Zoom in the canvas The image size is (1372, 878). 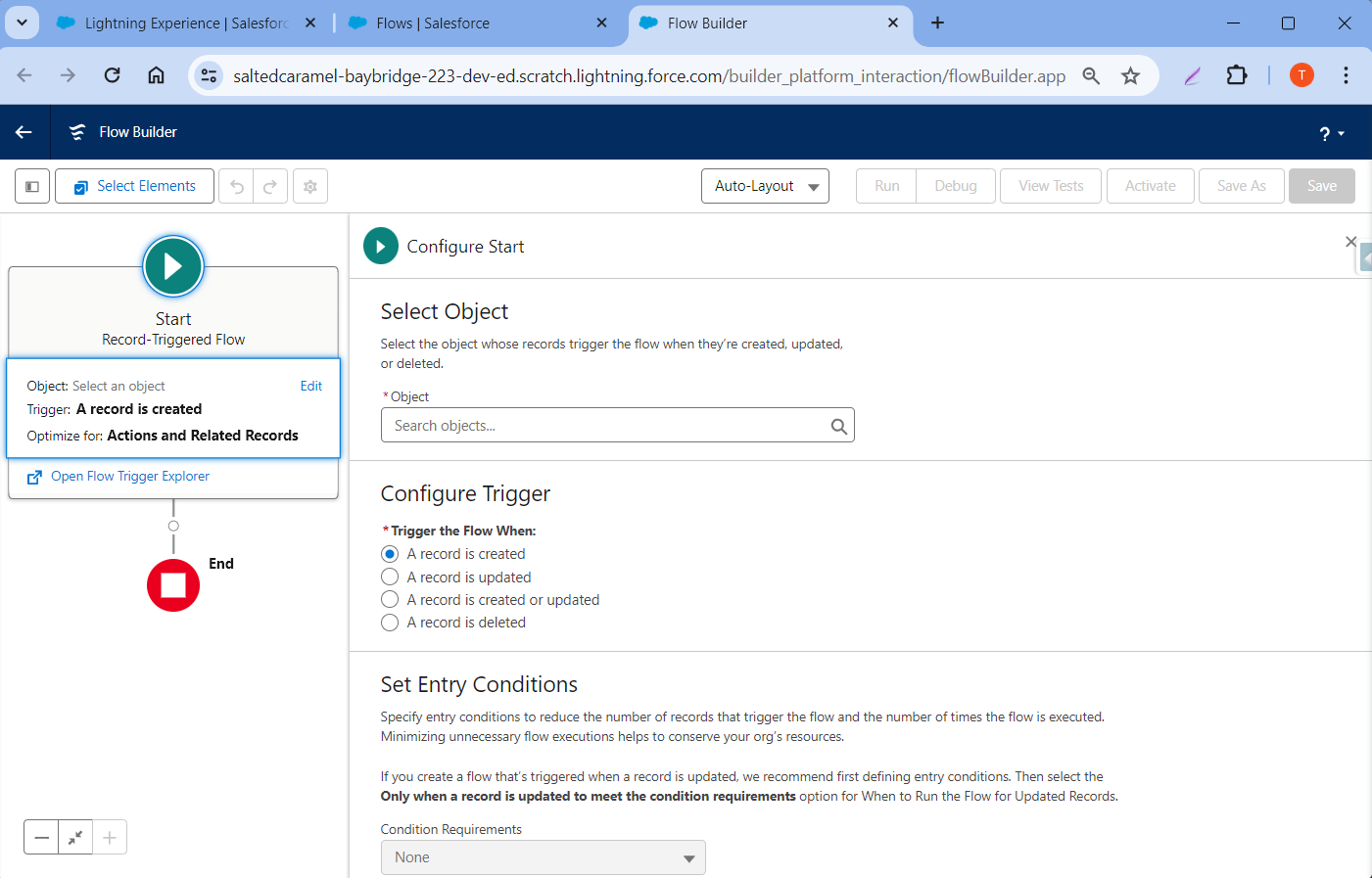coord(110,838)
